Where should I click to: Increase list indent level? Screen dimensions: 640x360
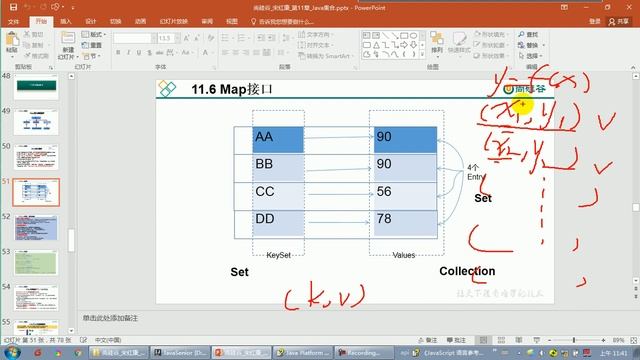coord(271,38)
